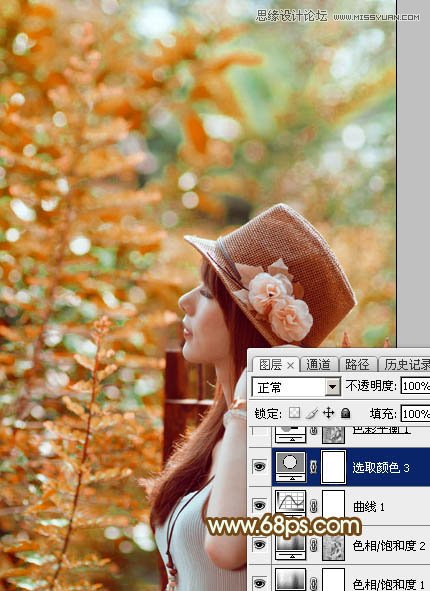Select the layer named 曲线 1
This screenshot has height=591, width=430.
pos(369,507)
